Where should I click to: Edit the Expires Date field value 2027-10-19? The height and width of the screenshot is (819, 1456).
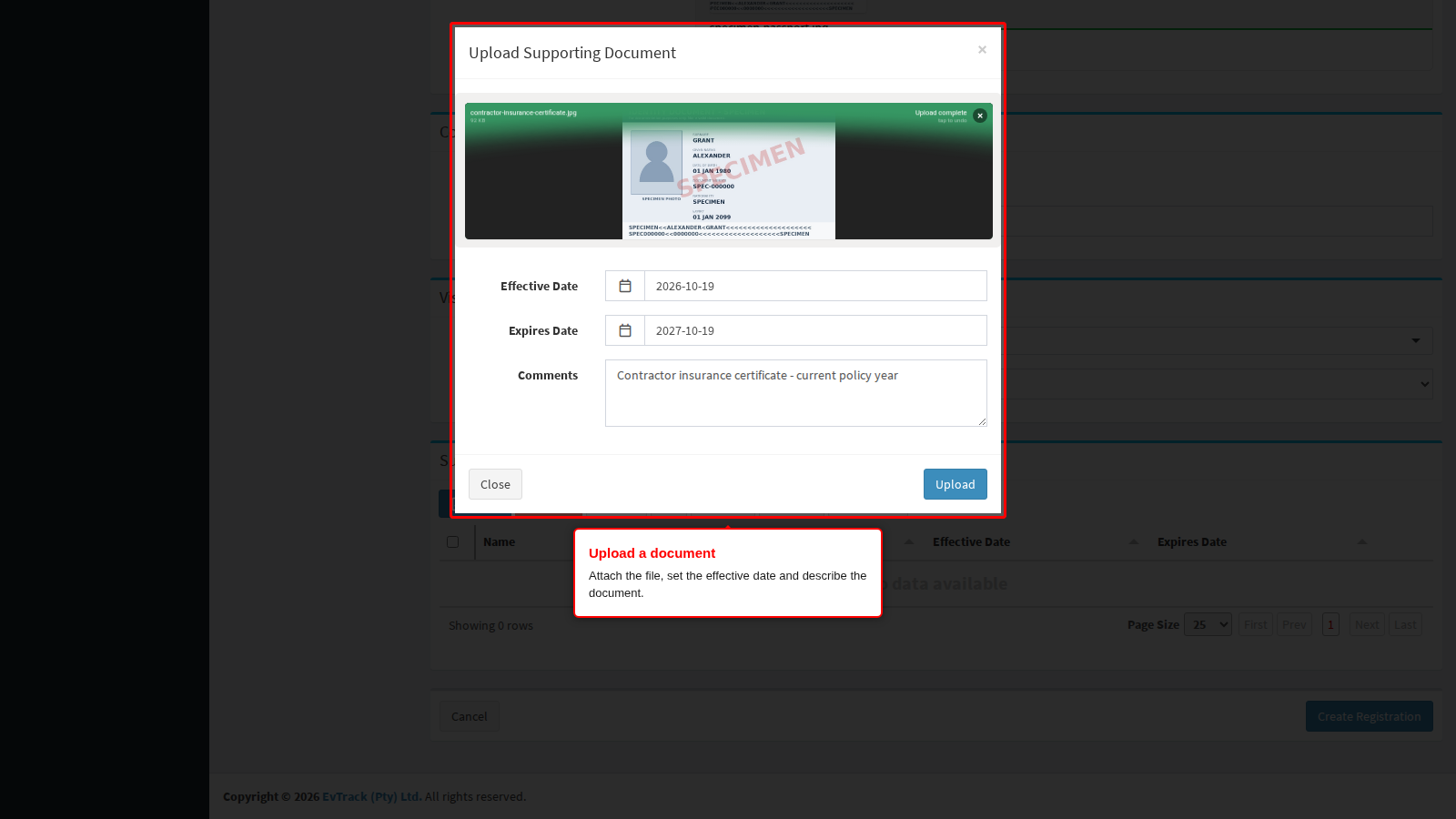point(815,330)
